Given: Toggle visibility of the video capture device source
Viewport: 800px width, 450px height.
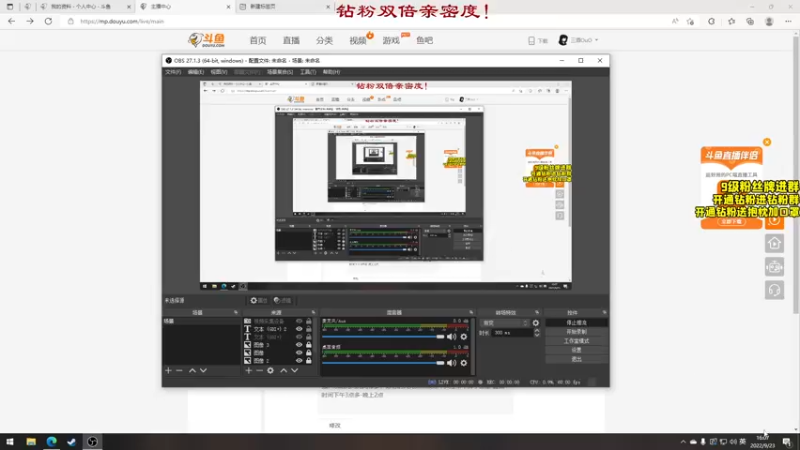Looking at the screenshot, I should coord(299,321).
